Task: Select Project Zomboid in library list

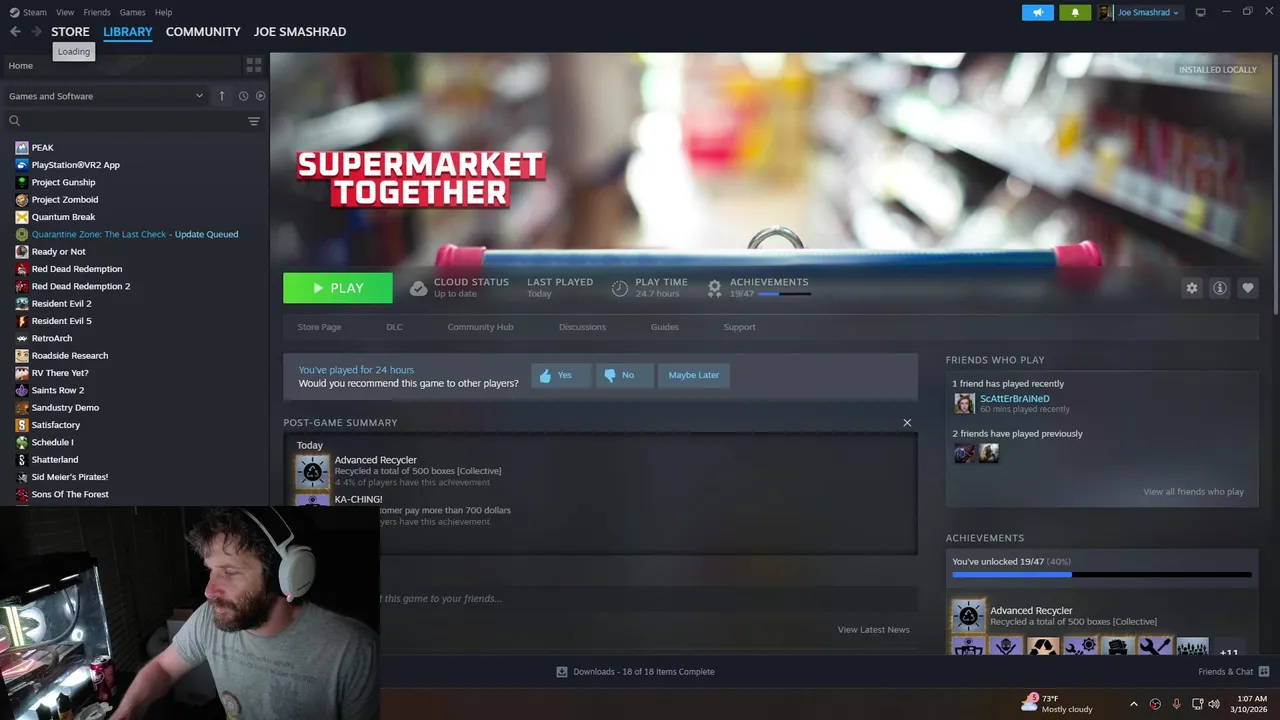Action: pos(65,199)
